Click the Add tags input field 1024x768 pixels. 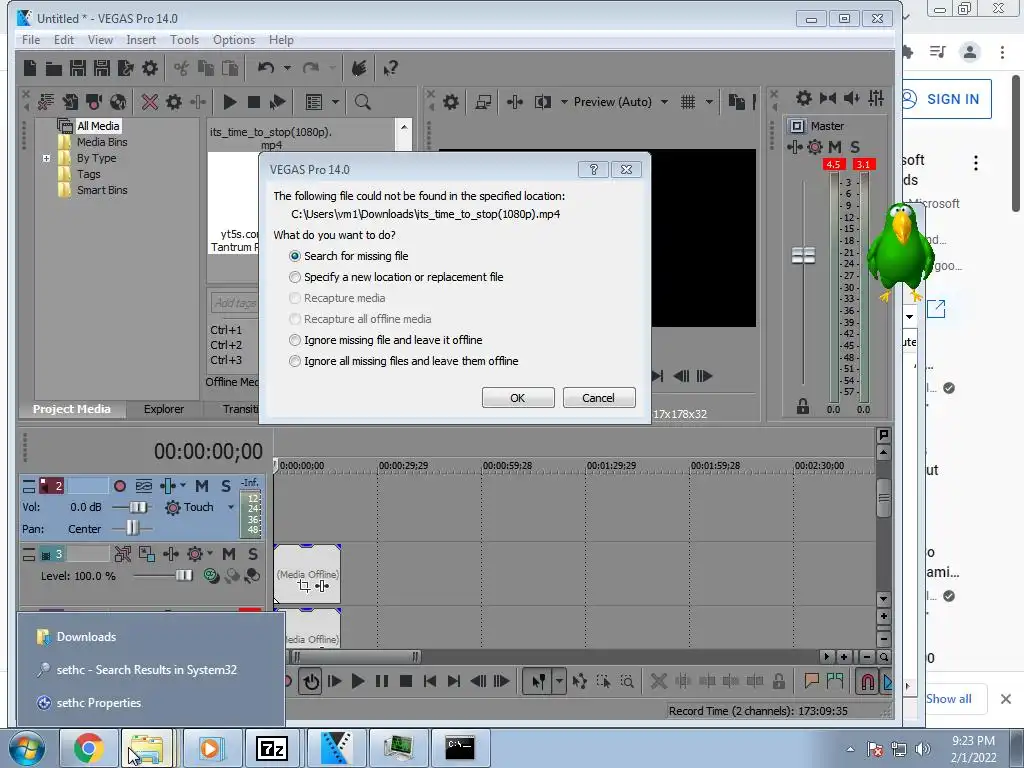point(235,302)
